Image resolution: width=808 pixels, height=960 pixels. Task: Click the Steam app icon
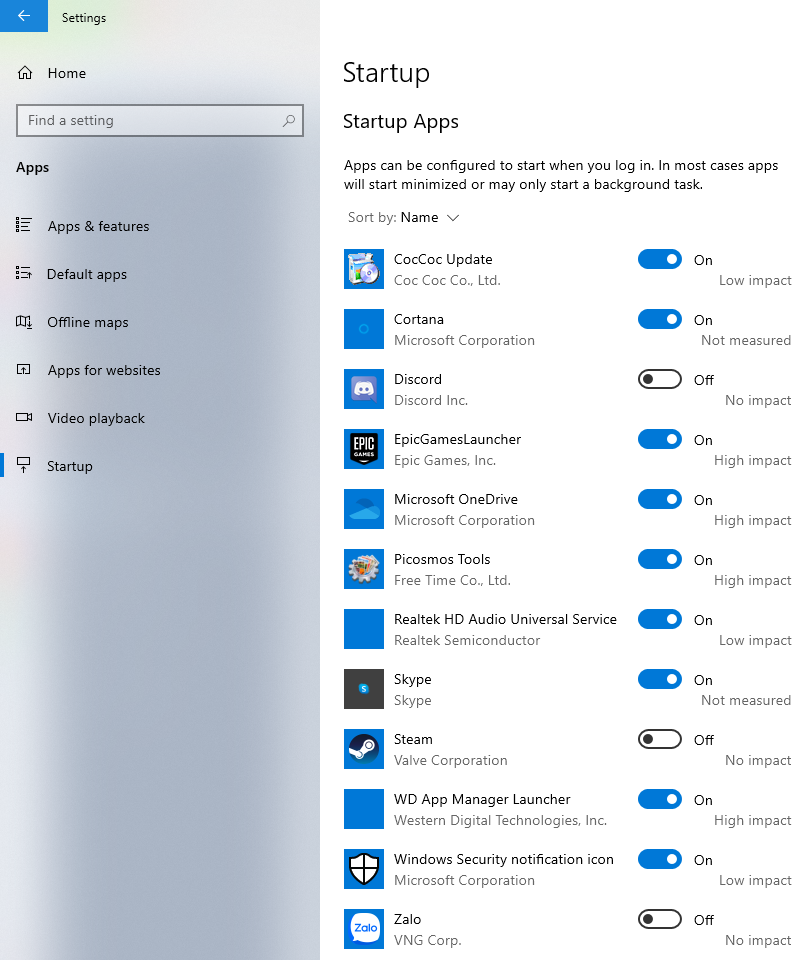364,749
